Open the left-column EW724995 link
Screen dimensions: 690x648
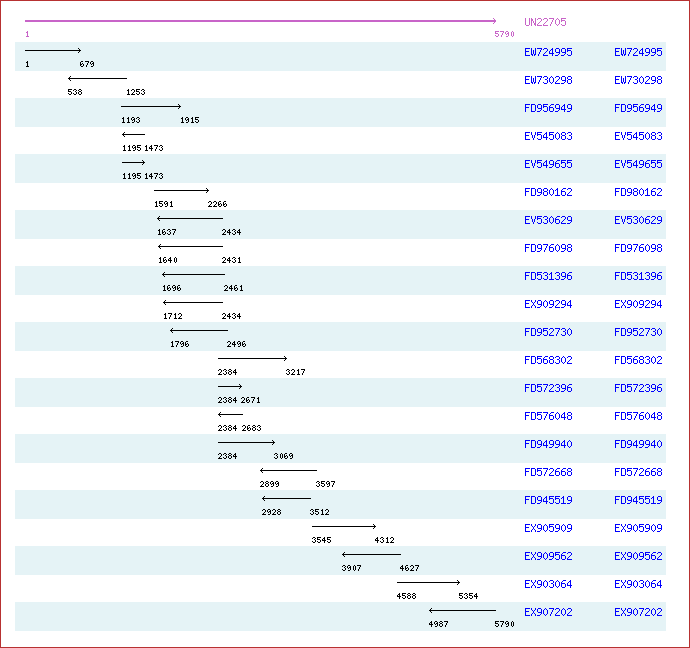coord(548,52)
